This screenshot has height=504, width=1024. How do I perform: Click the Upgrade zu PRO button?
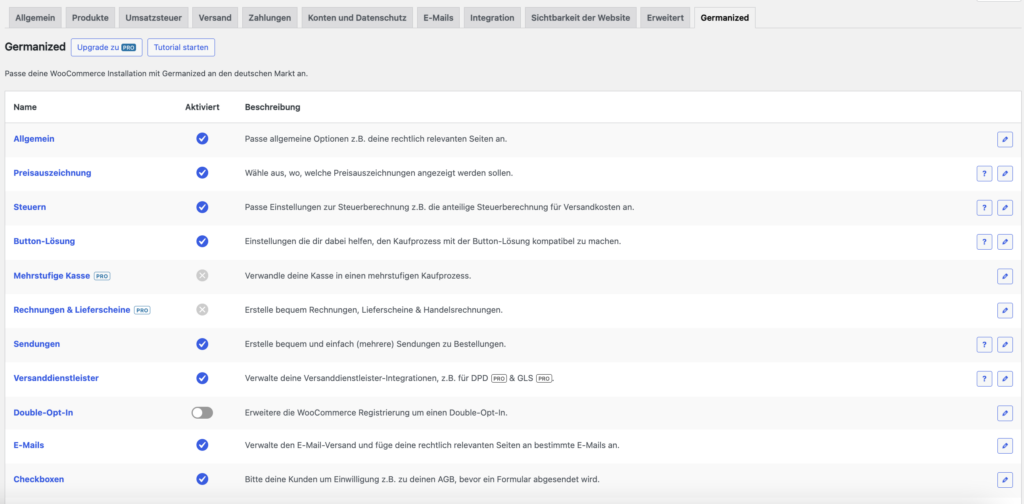pos(106,48)
